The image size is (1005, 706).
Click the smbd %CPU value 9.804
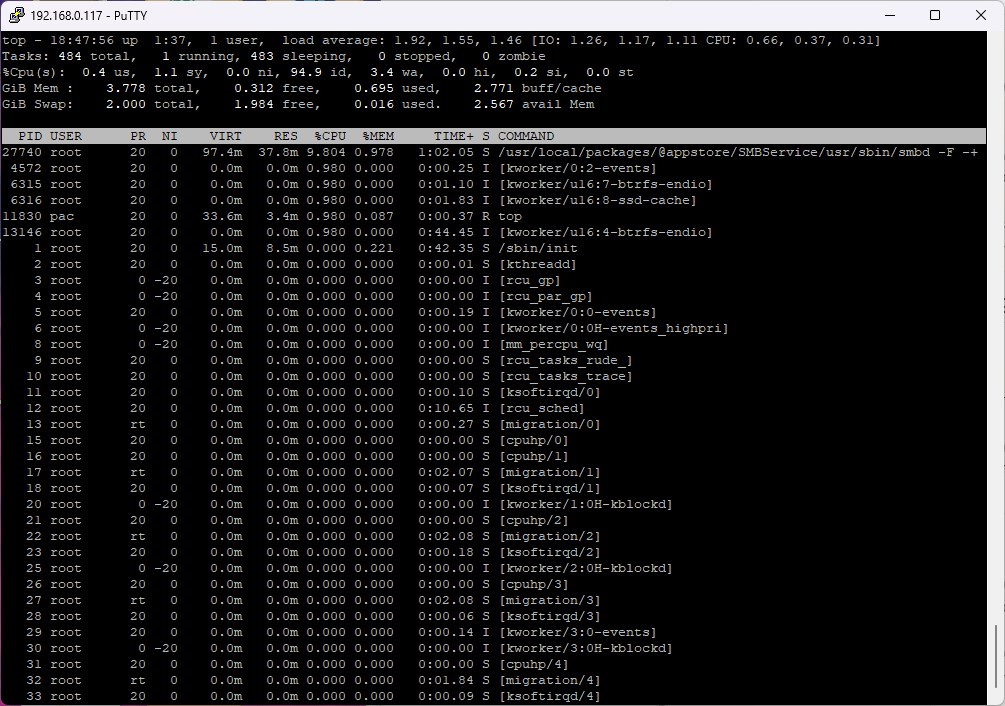click(326, 152)
